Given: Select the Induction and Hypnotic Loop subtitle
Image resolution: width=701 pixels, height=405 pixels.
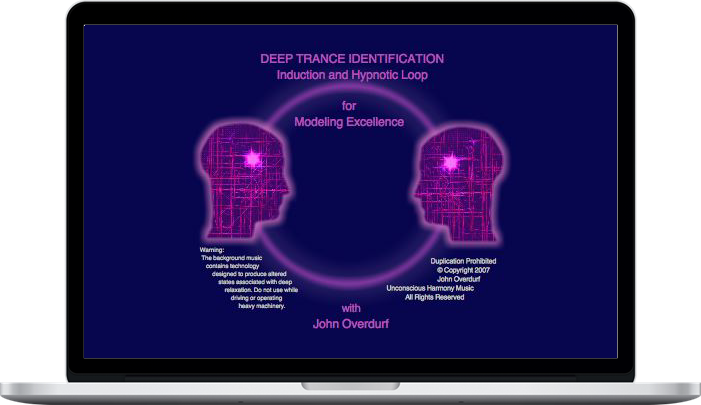Looking at the screenshot, I should pyautogui.click(x=351, y=75).
